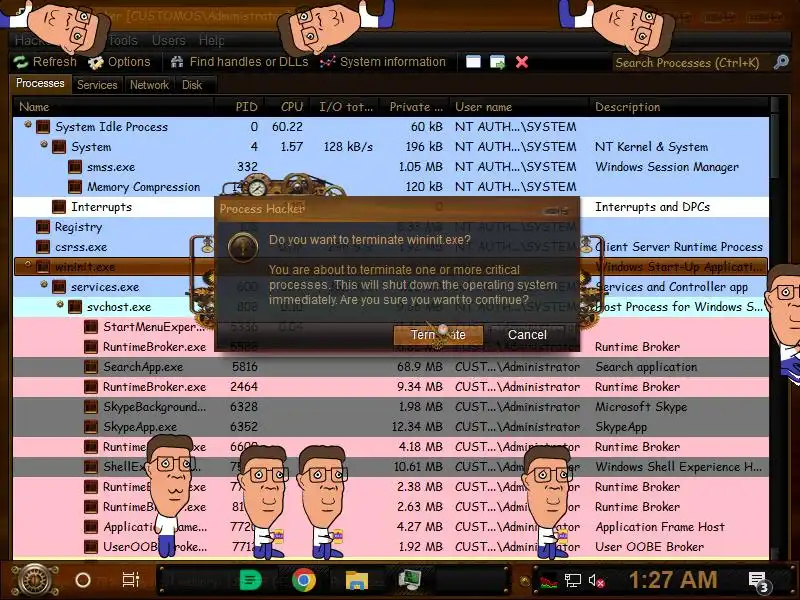
Task: Open Options from the toolbar
Action: coord(119,62)
